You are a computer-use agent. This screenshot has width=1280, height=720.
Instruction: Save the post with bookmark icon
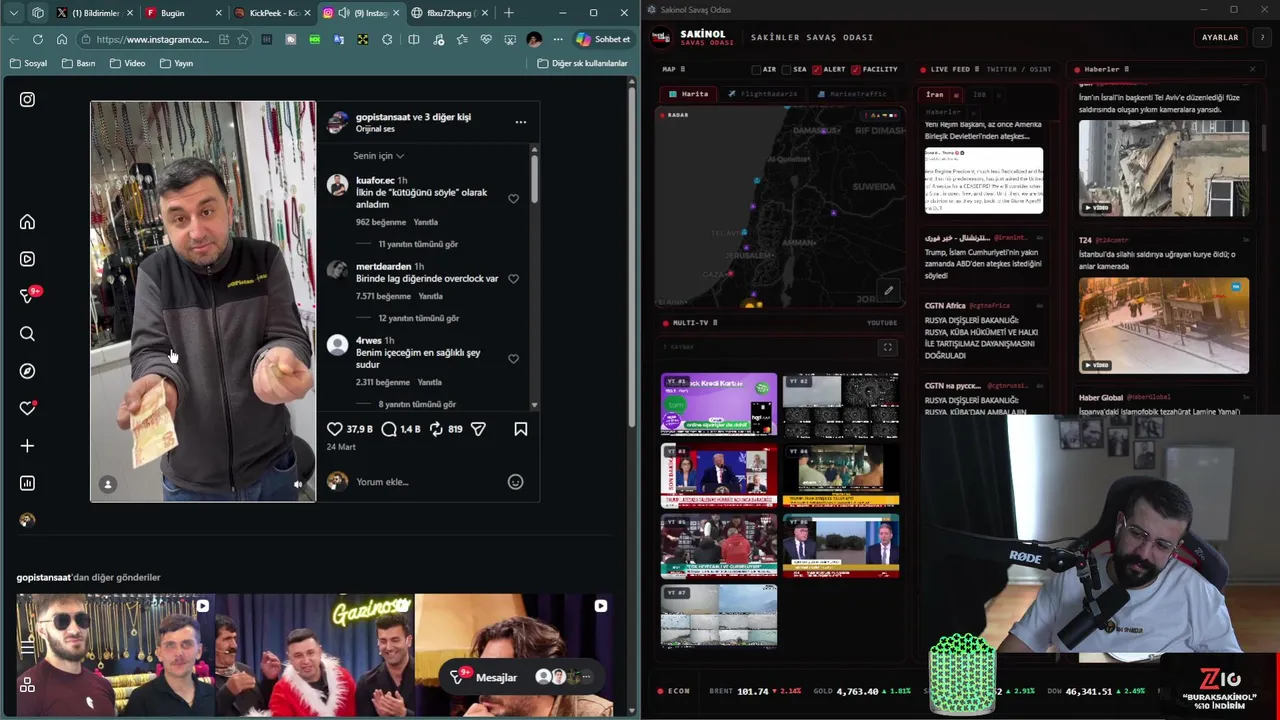point(521,429)
